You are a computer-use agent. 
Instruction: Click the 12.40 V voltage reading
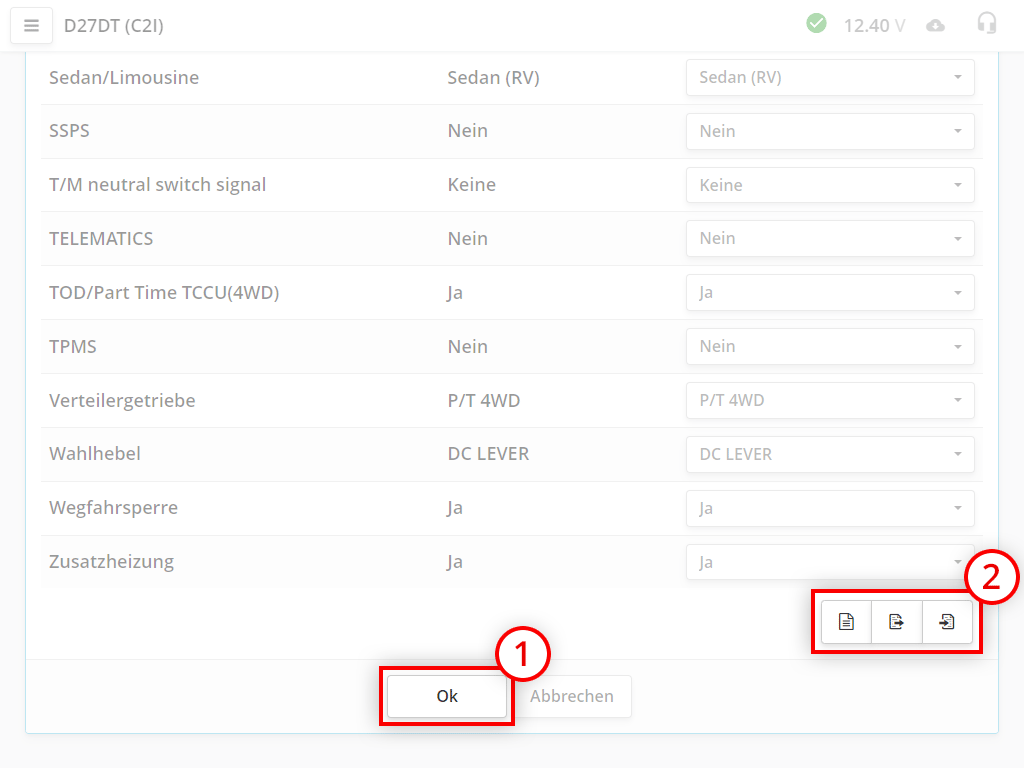coord(874,26)
